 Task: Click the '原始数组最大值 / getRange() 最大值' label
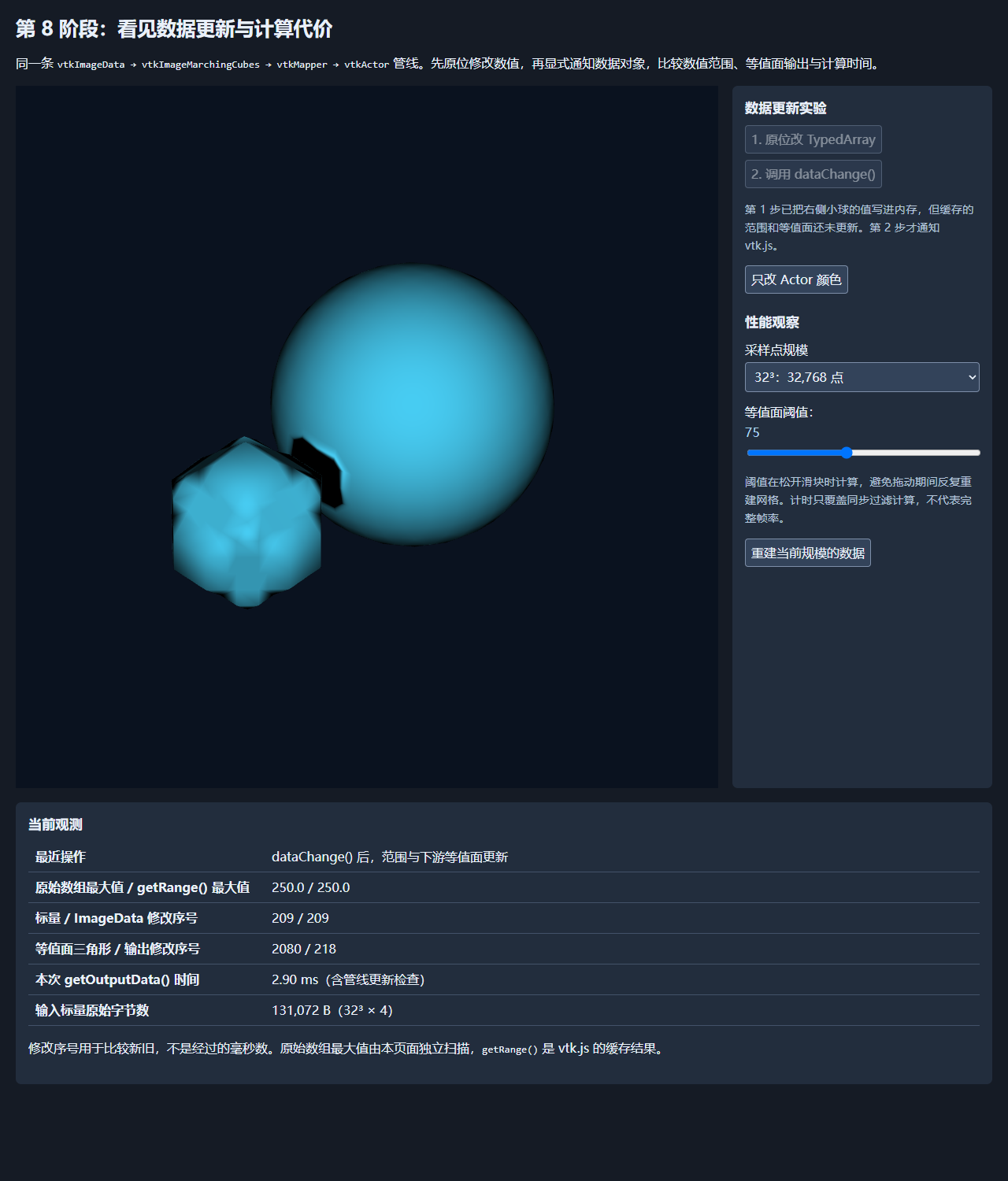pos(143,887)
